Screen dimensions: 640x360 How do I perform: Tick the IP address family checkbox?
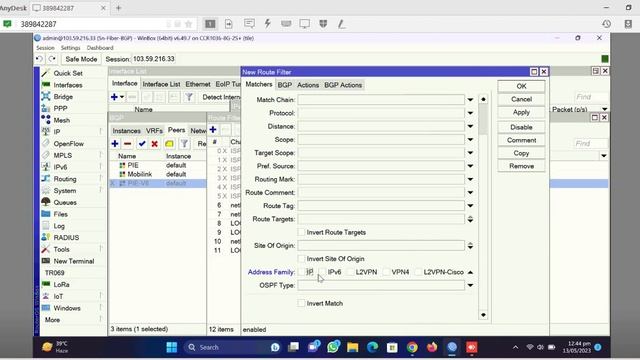tap(301, 272)
